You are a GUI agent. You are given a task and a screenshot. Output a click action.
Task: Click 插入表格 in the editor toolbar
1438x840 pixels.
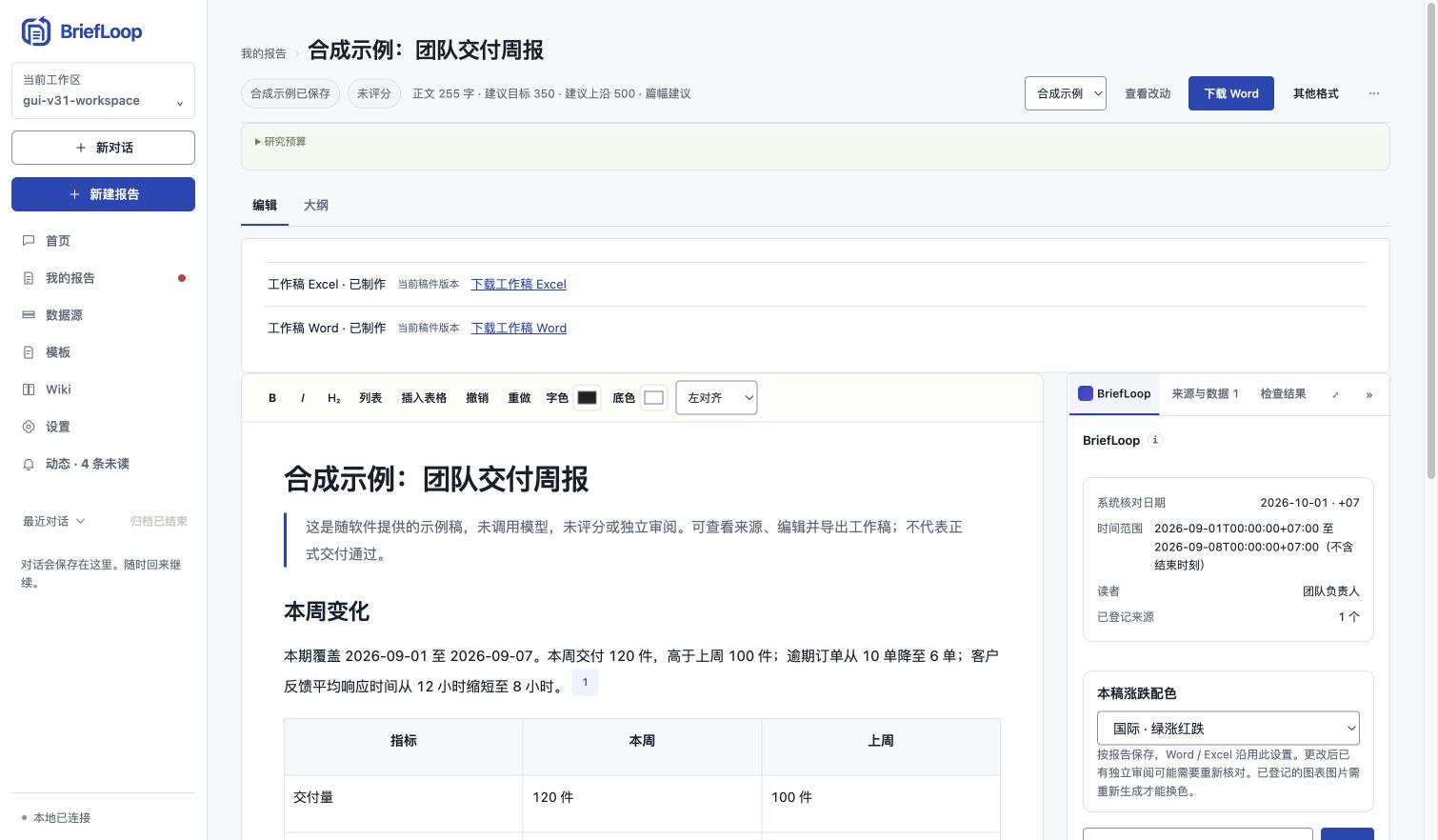click(424, 398)
